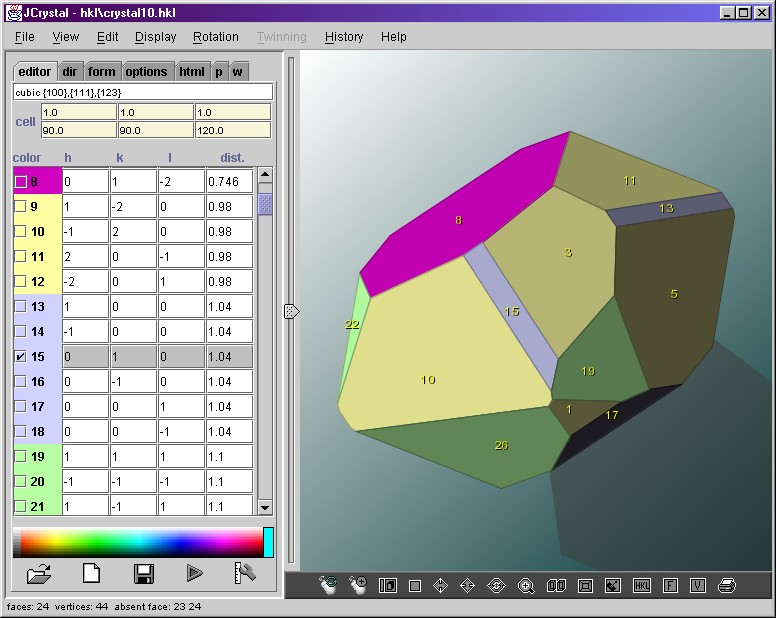Click the rotation diamond icon
The width and height of the screenshot is (776, 618).
pyautogui.click(x=496, y=586)
